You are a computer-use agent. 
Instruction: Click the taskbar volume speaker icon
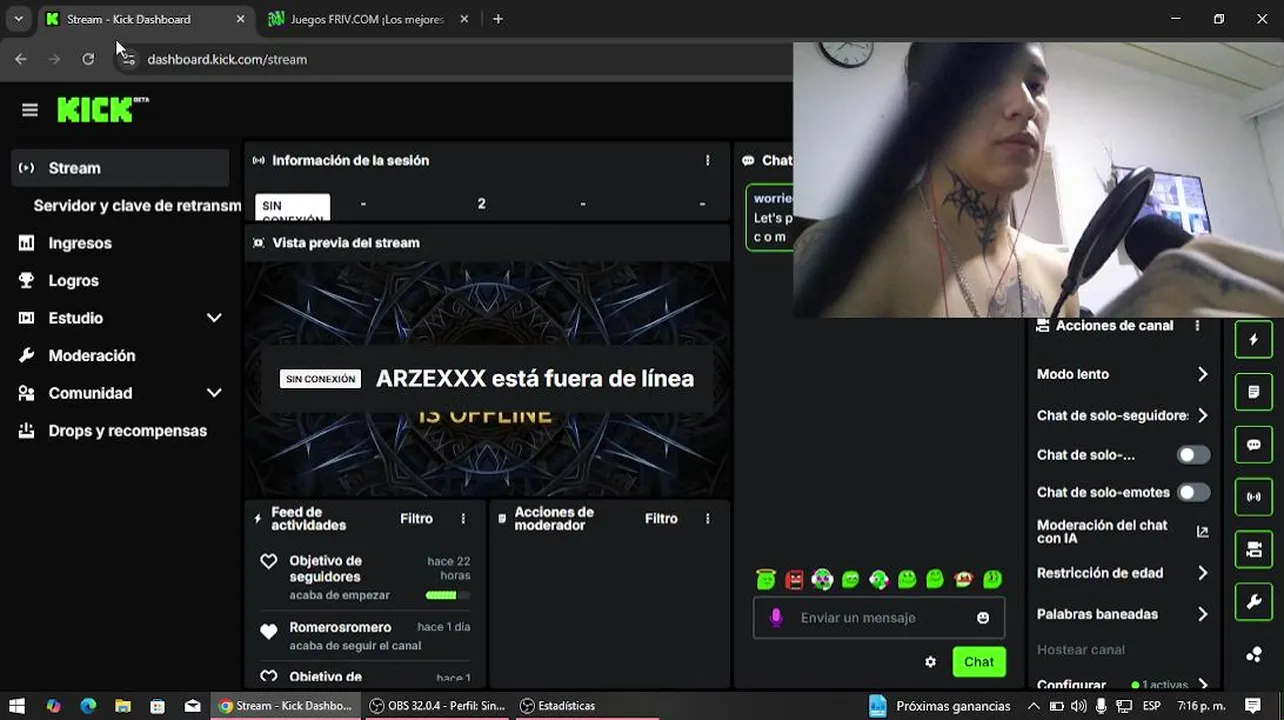click(x=1078, y=706)
